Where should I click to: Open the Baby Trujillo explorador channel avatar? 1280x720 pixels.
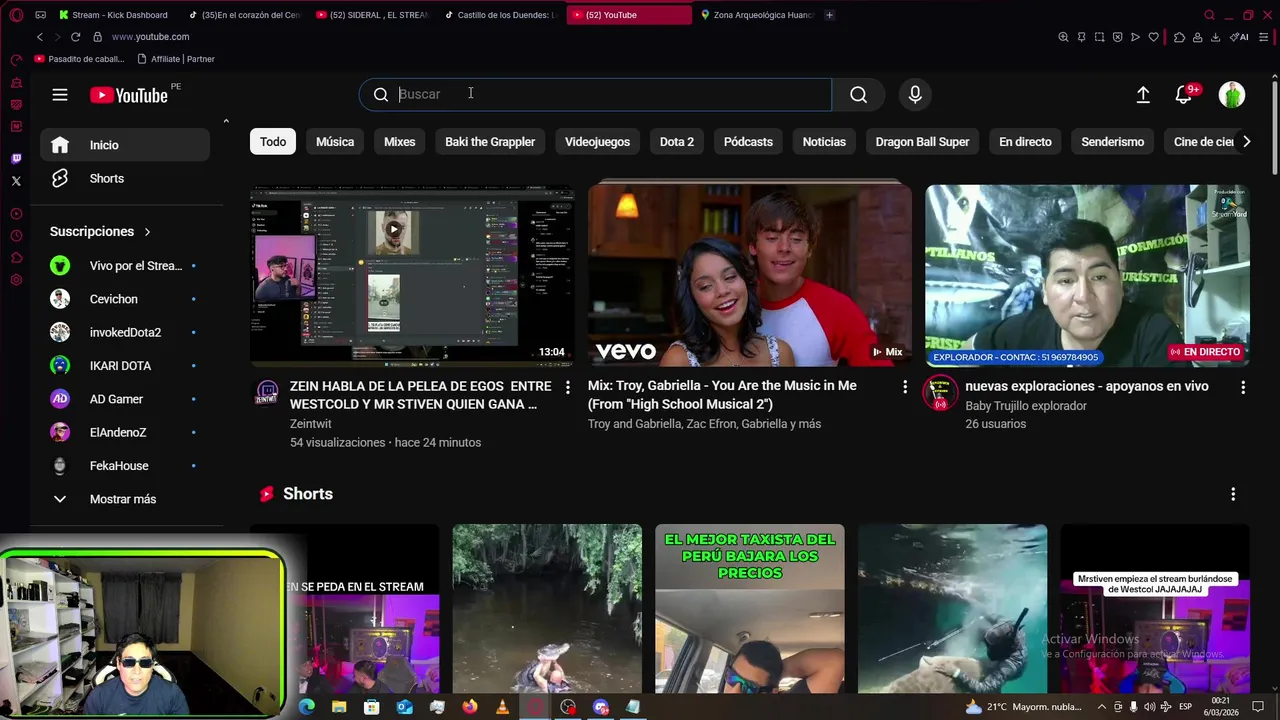coord(940,394)
